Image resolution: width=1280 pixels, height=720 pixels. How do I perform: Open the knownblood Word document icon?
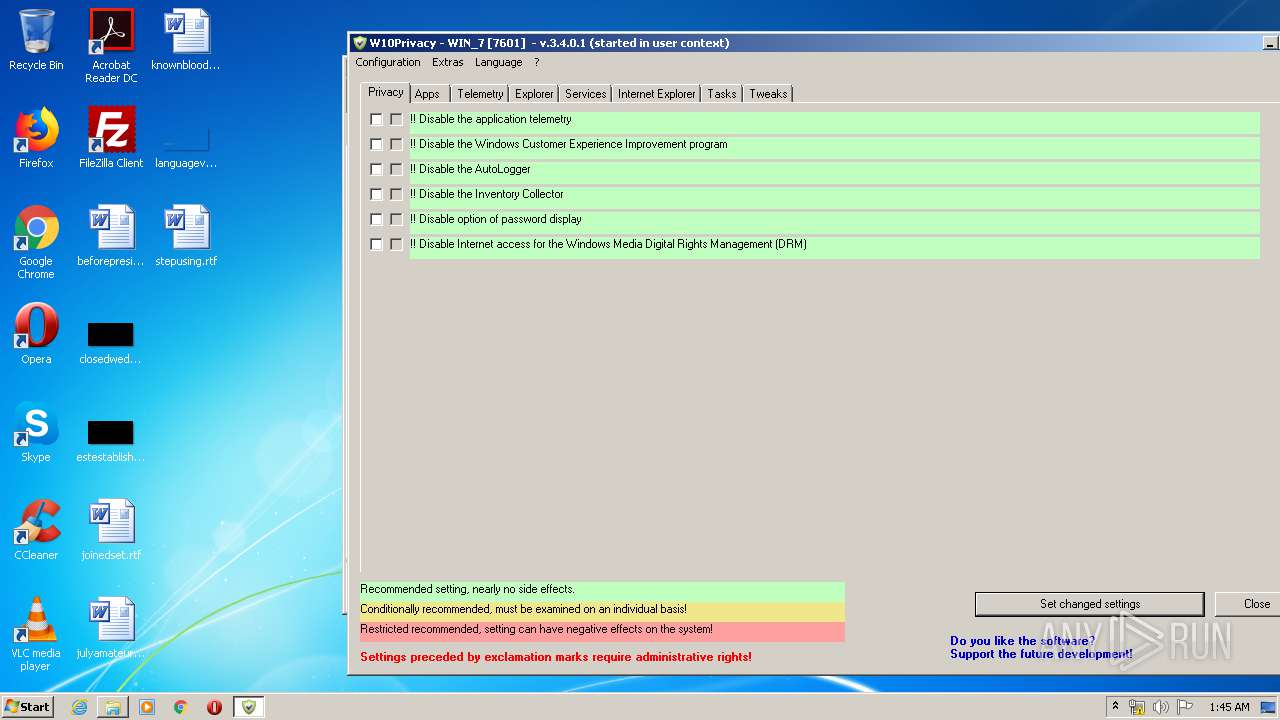coord(186,40)
